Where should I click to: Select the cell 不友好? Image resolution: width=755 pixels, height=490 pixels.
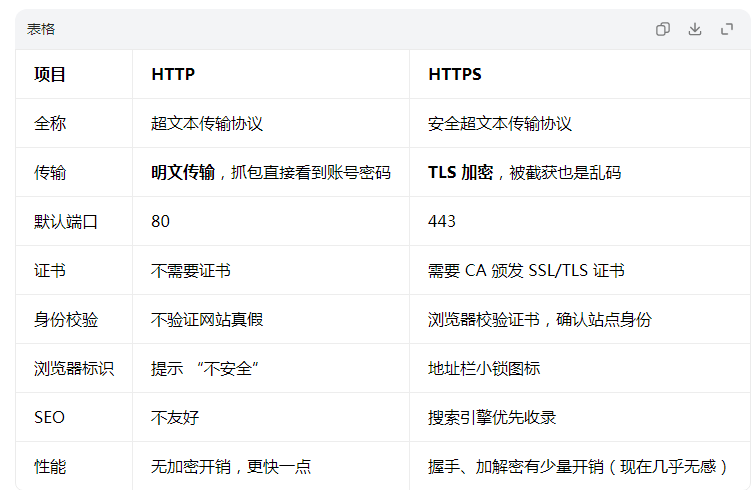point(175,418)
